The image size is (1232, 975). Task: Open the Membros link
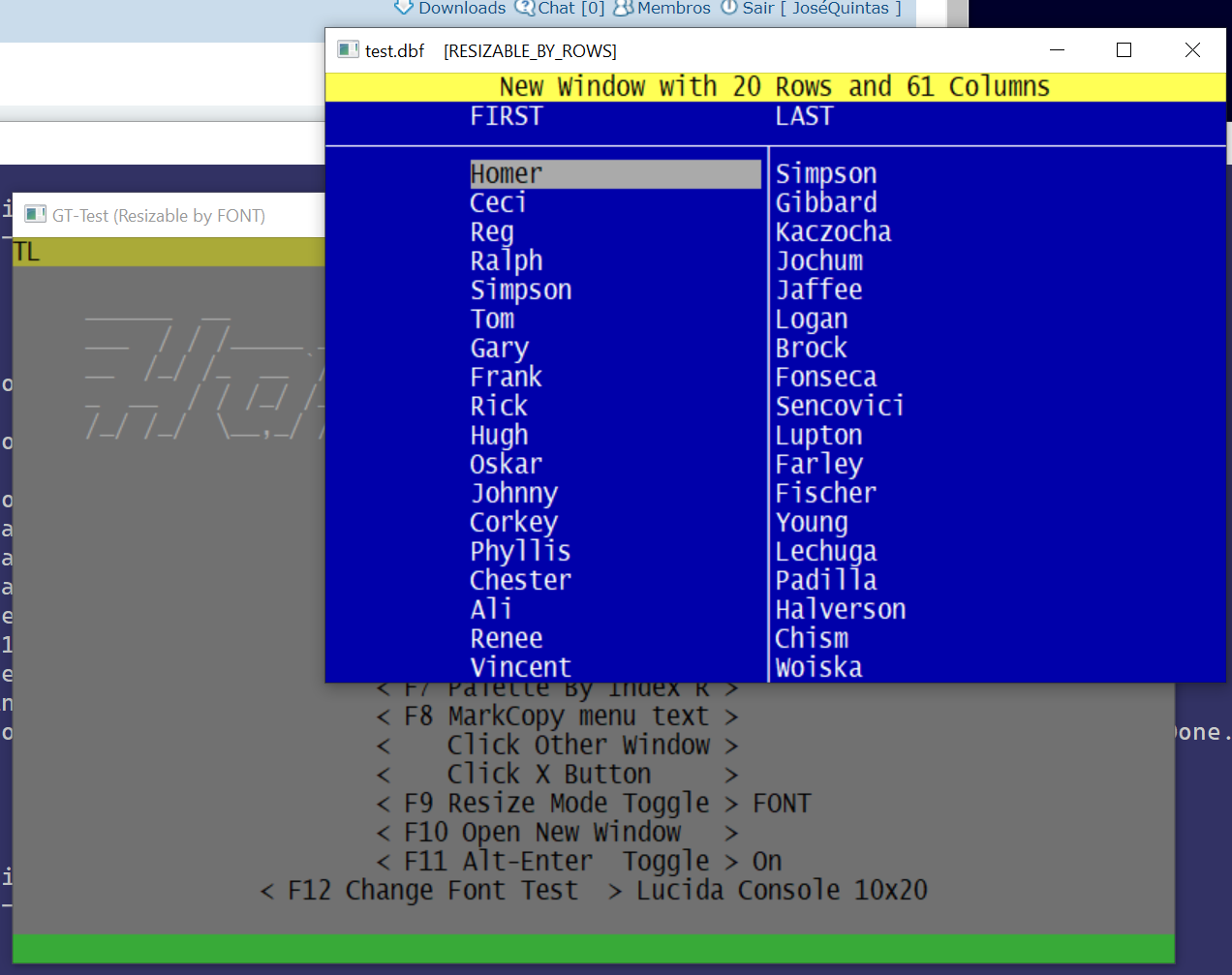[662, 8]
